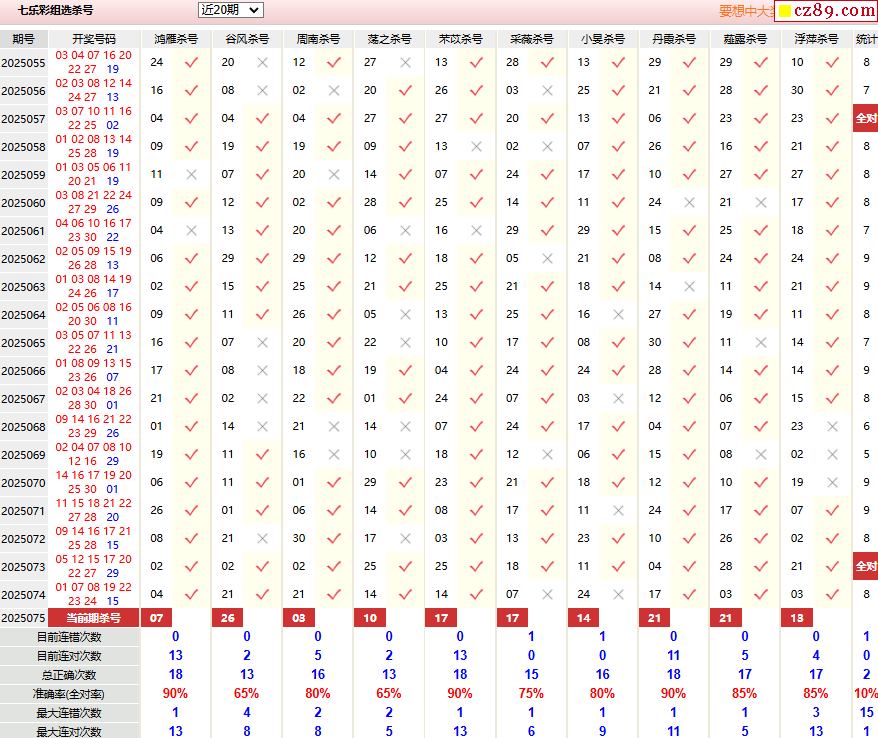Screen dimensions: 878x738
Task: Click the red 26 current number under 谷风杀号
Action: [x=227, y=618]
